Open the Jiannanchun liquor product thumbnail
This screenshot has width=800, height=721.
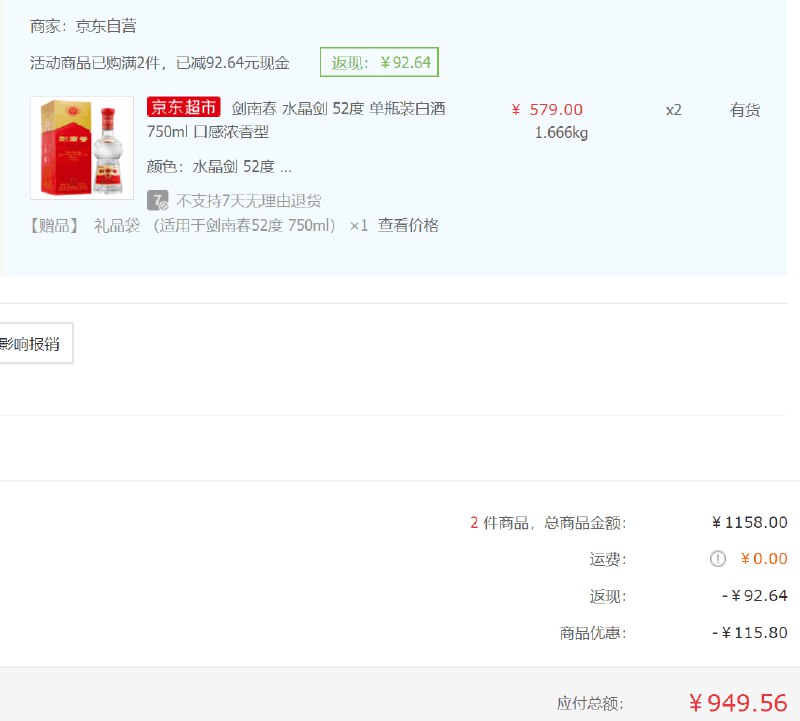click(82, 147)
